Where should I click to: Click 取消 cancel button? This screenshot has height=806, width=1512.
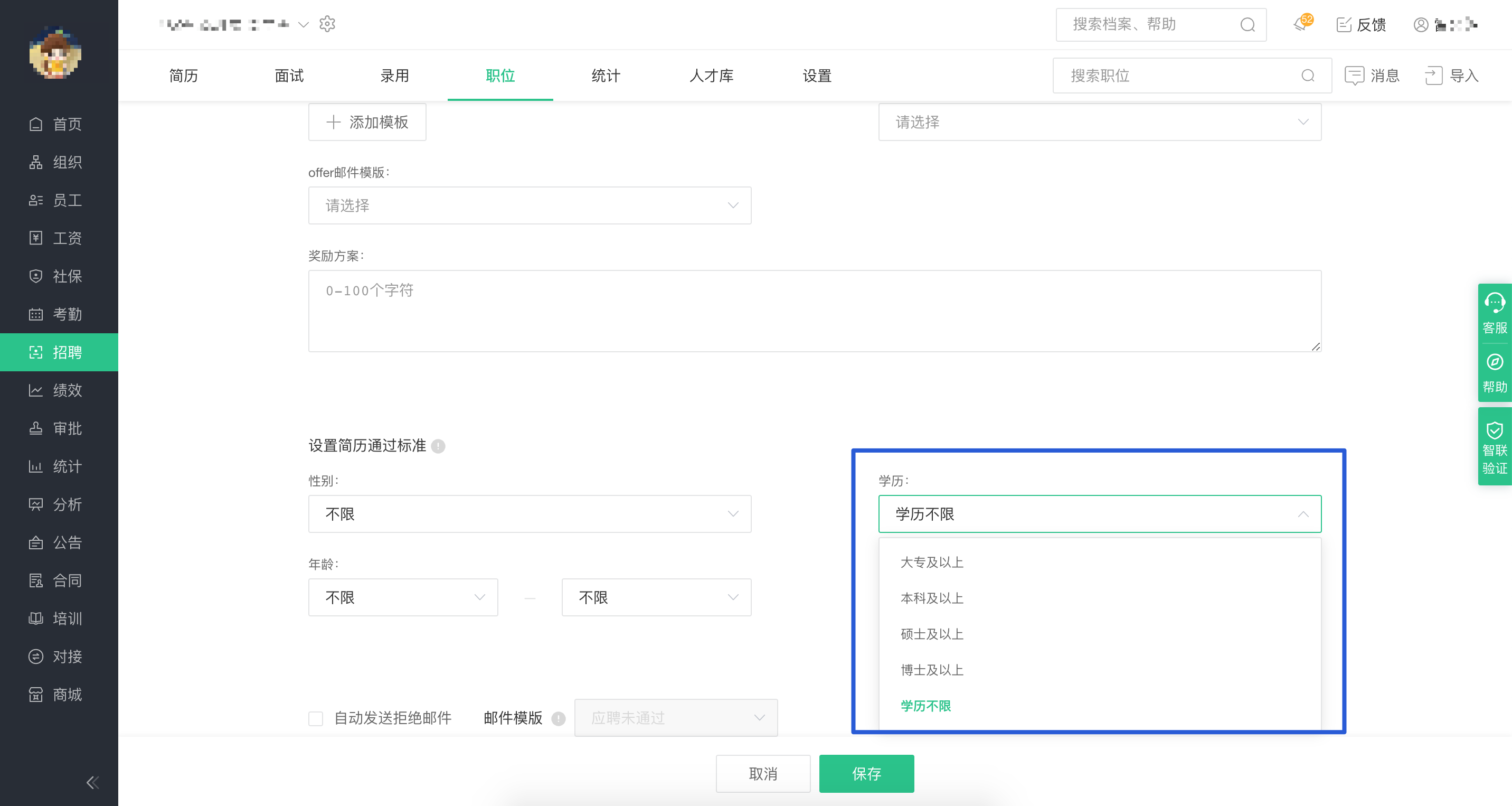763,774
